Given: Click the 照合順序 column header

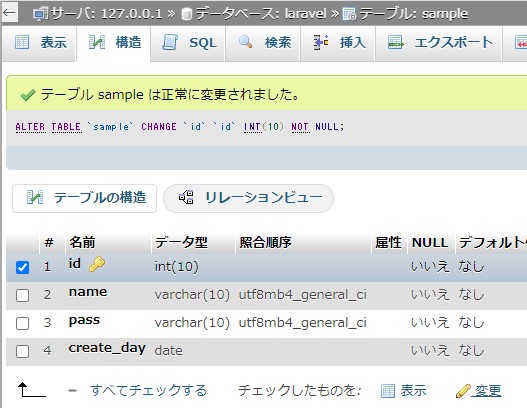Looking at the screenshot, I should (x=266, y=242).
